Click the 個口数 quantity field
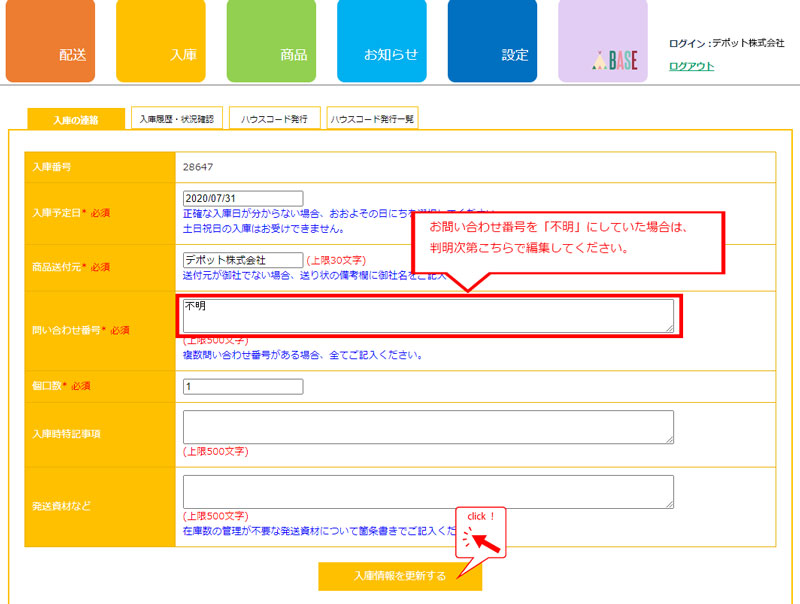 coord(243,386)
